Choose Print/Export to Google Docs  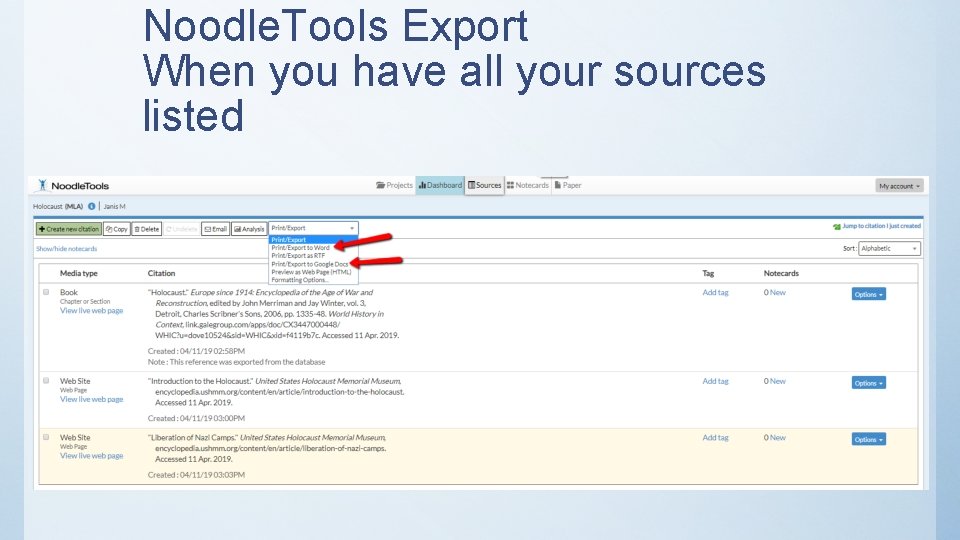(310, 264)
